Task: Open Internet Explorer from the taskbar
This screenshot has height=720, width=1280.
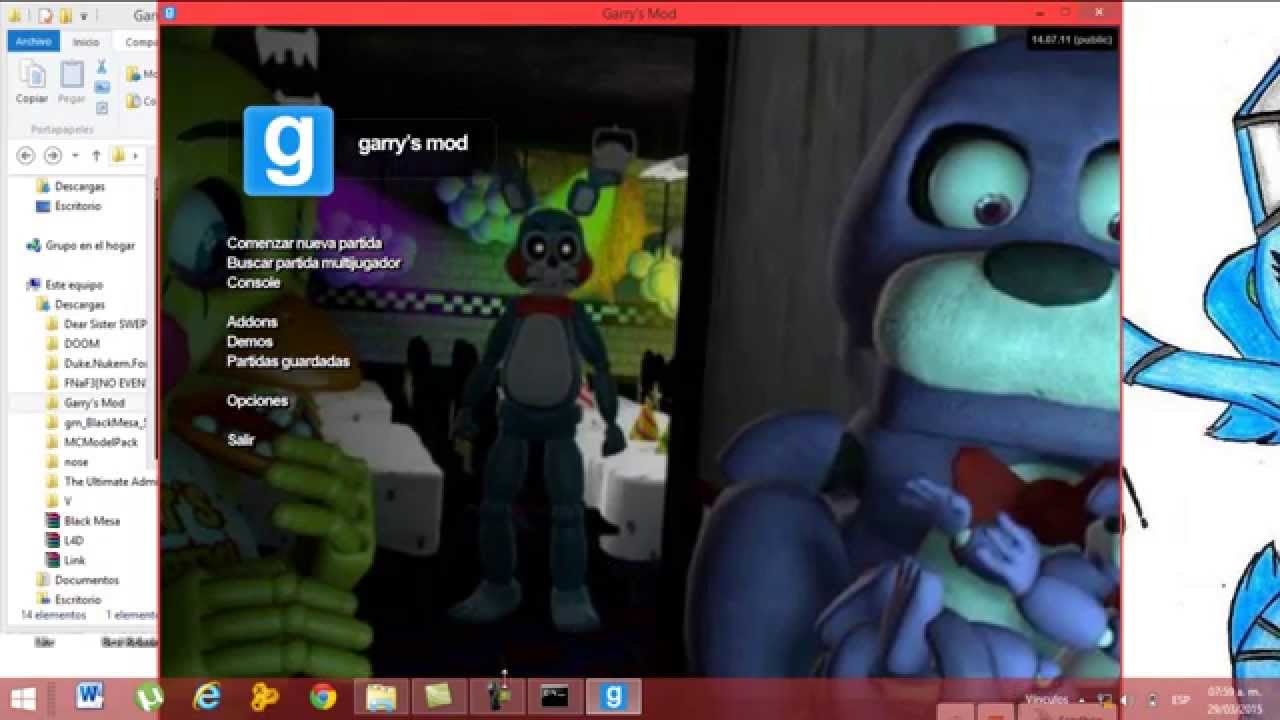Action: [207, 697]
